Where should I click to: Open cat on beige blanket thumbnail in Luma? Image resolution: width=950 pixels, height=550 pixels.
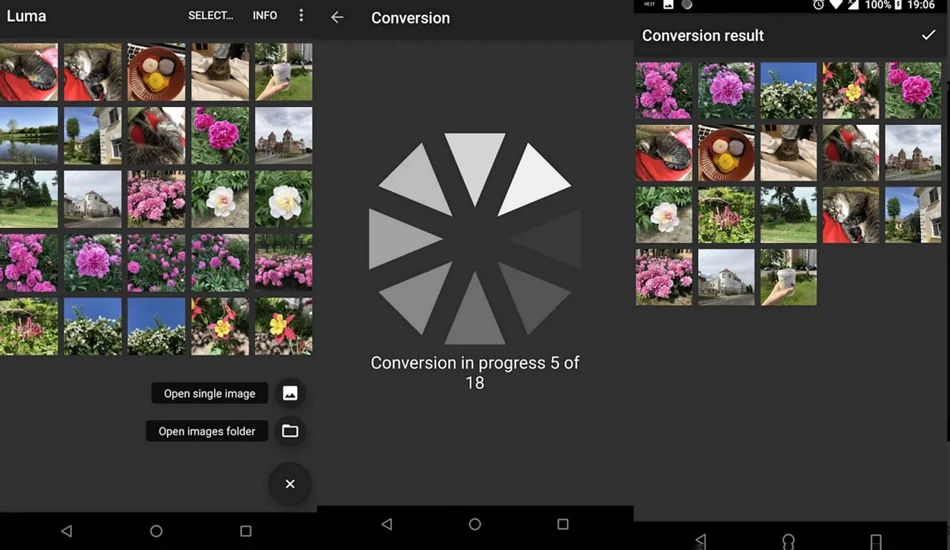click(220, 71)
